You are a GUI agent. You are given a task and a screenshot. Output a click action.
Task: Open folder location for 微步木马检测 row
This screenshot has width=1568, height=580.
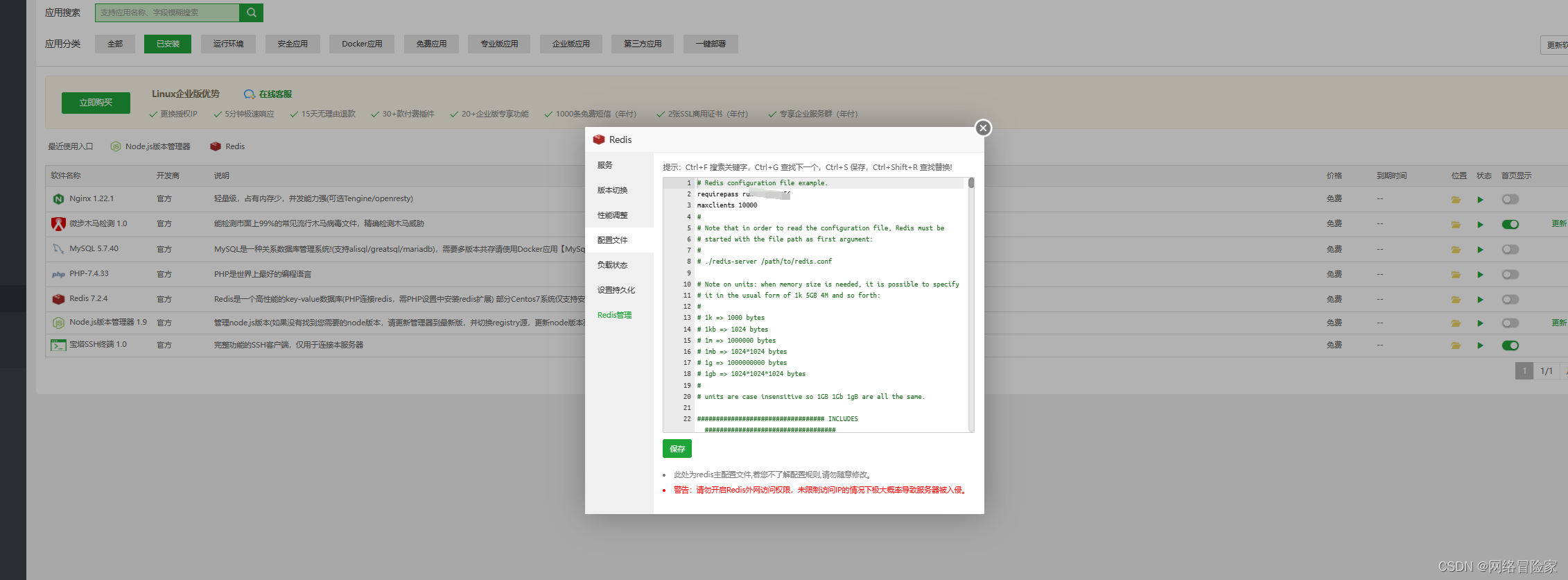click(1456, 225)
